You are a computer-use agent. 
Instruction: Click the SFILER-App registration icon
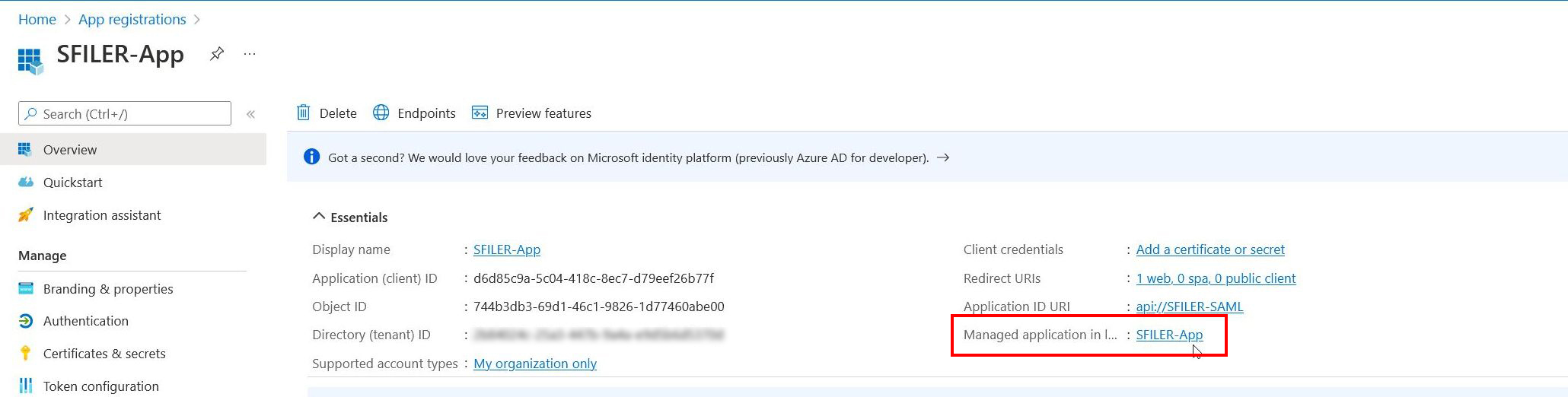[x=30, y=61]
